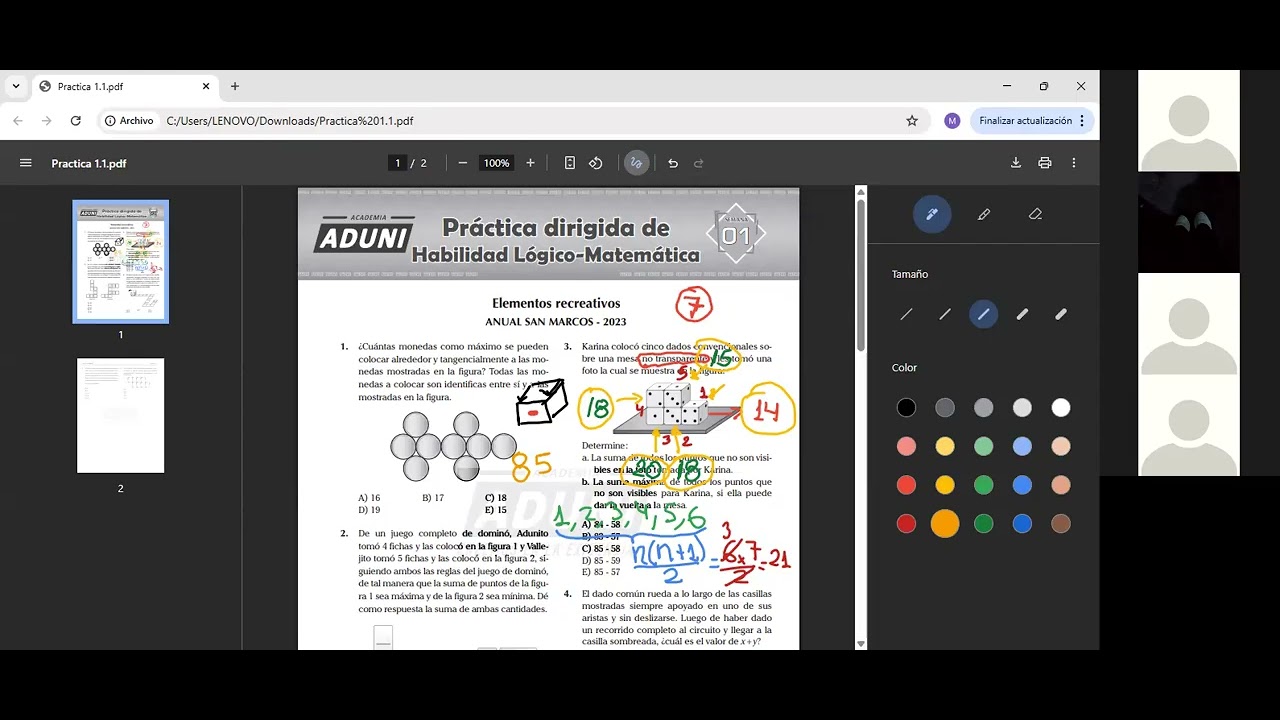The image size is (1280, 720).
Task: Undo the last annotation
Action: coord(673,163)
